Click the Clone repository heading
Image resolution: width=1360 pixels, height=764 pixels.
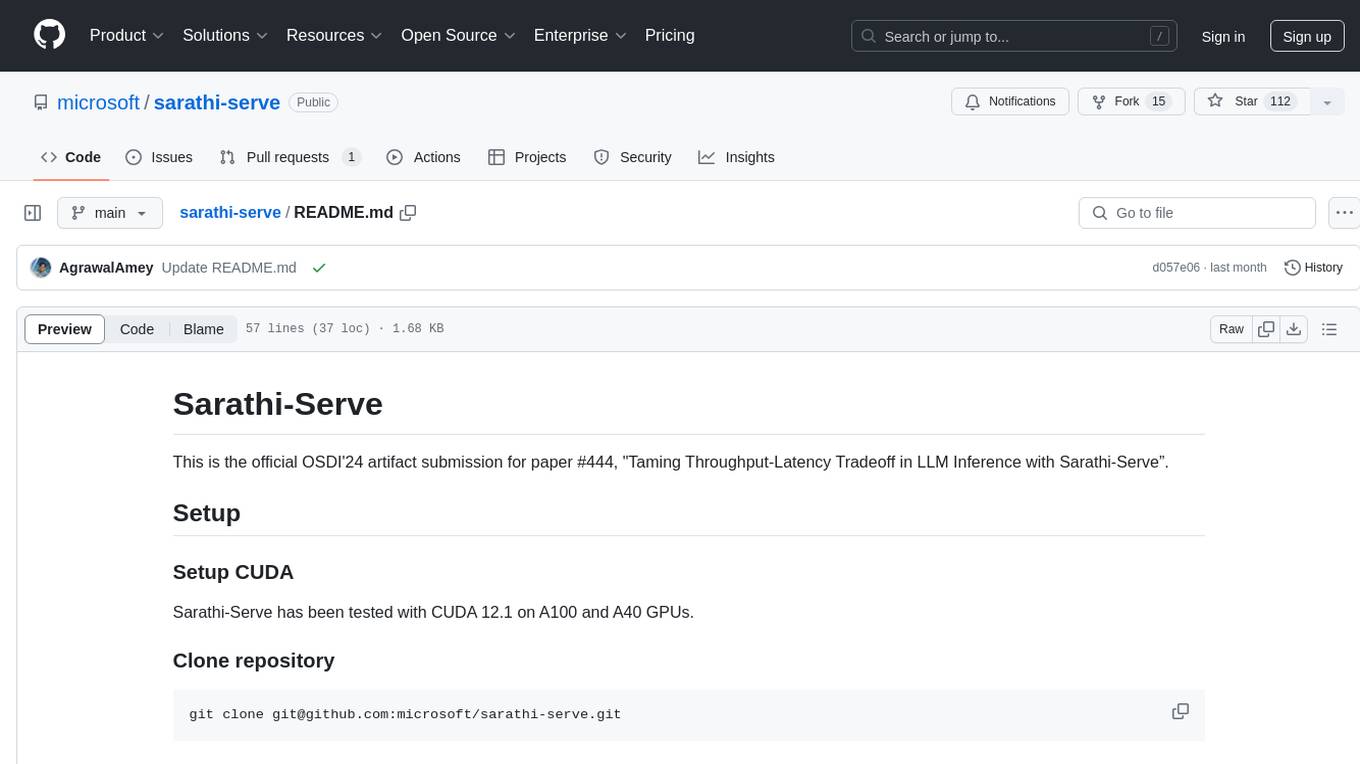pos(254,660)
